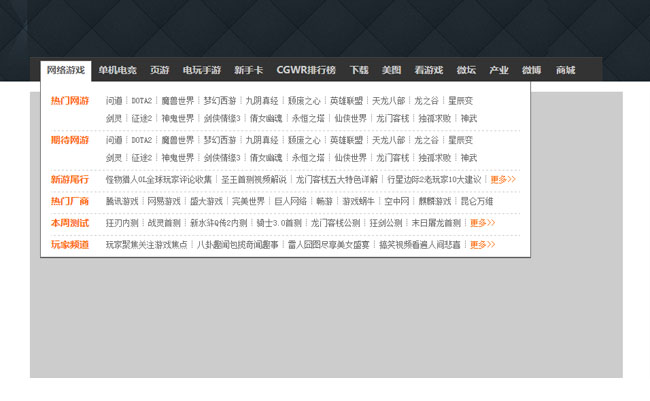Viewport: 650px width, 401px height.
Task: Open the 美图 tab
Action: 391,70
